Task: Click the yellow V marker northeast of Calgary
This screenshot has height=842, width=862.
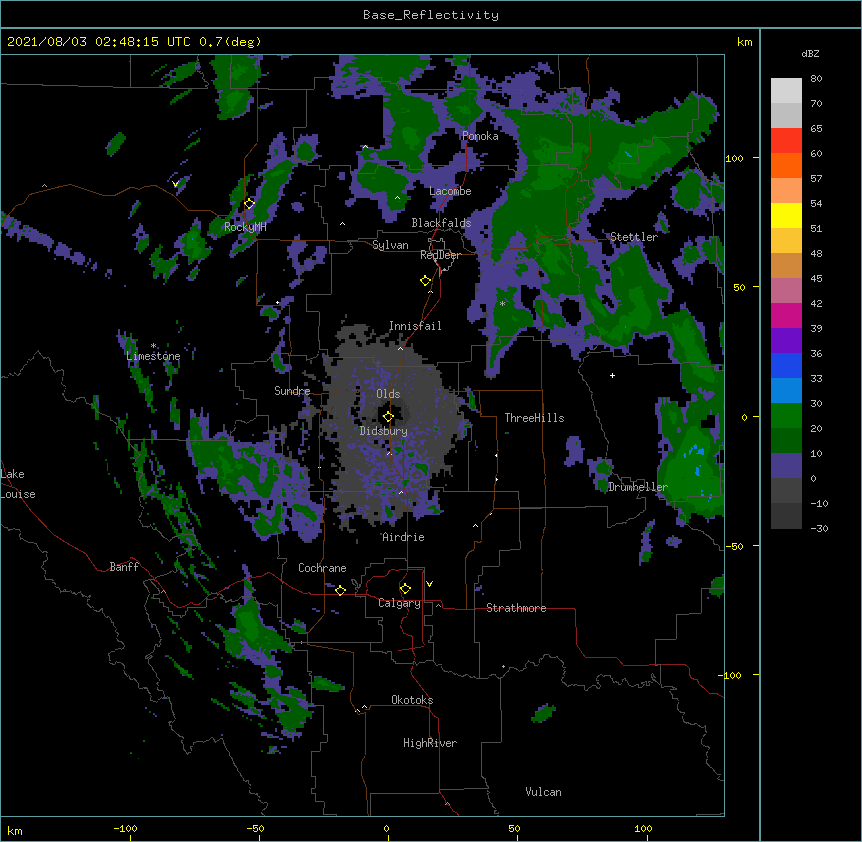Action: 429,584
